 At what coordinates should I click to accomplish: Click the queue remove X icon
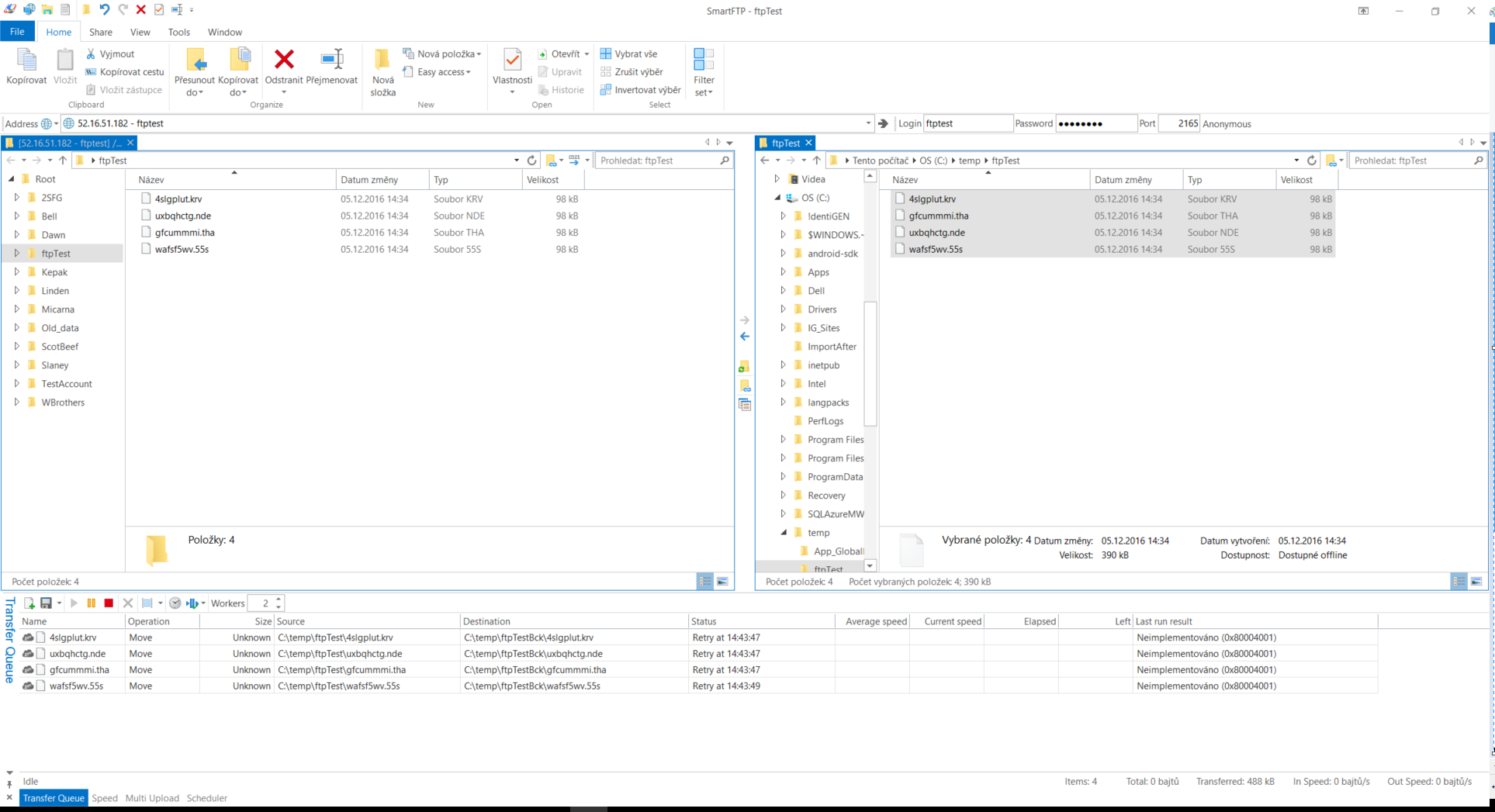coord(128,603)
